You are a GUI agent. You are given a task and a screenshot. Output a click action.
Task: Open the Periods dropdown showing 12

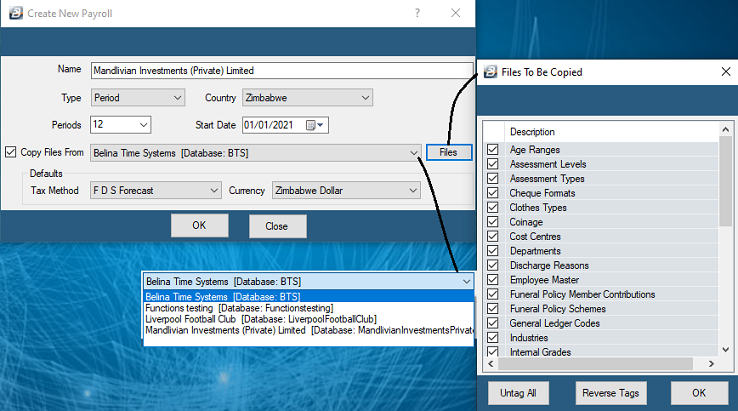[120, 125]
